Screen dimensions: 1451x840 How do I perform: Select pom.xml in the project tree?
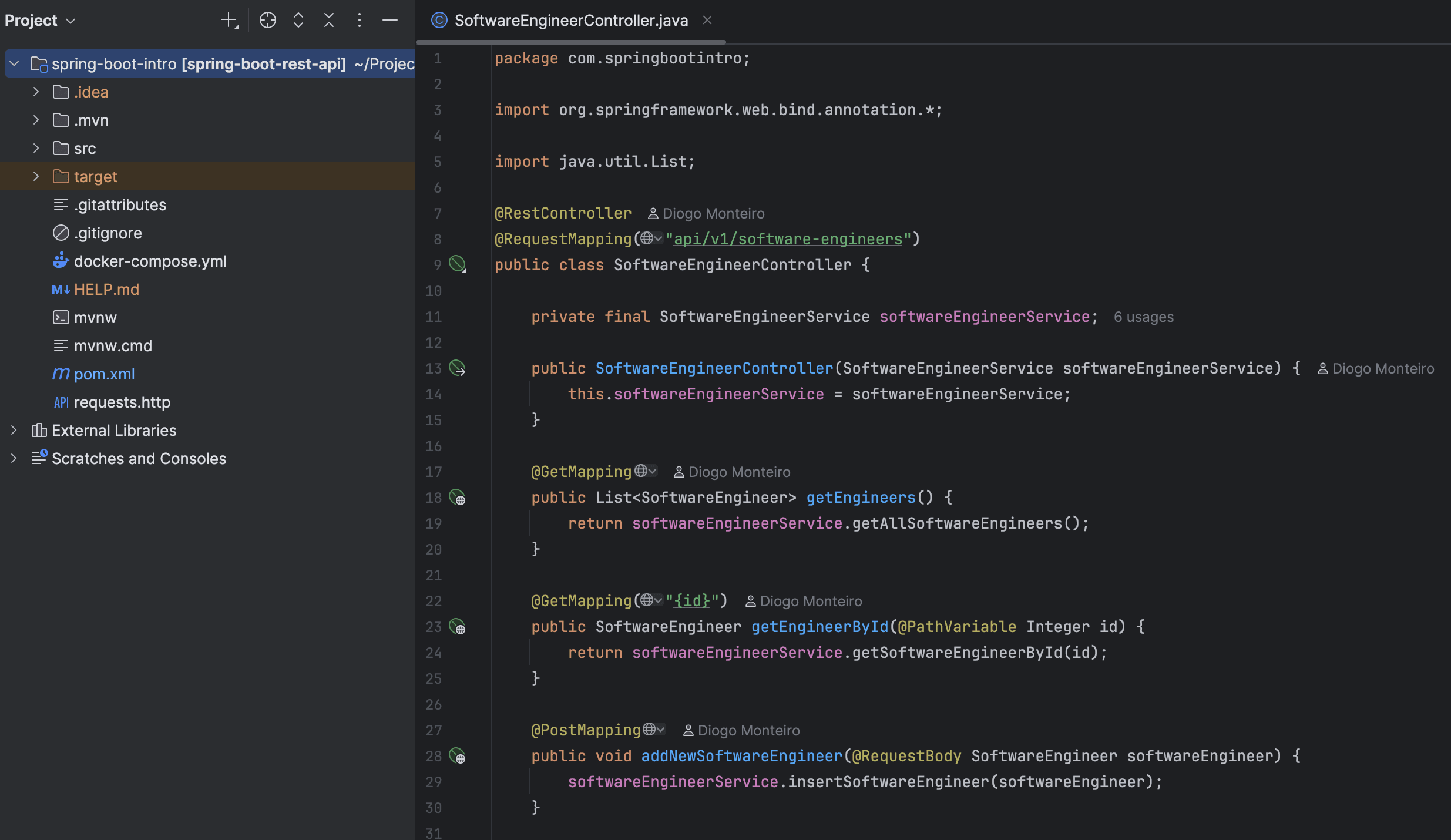[104, 374]
